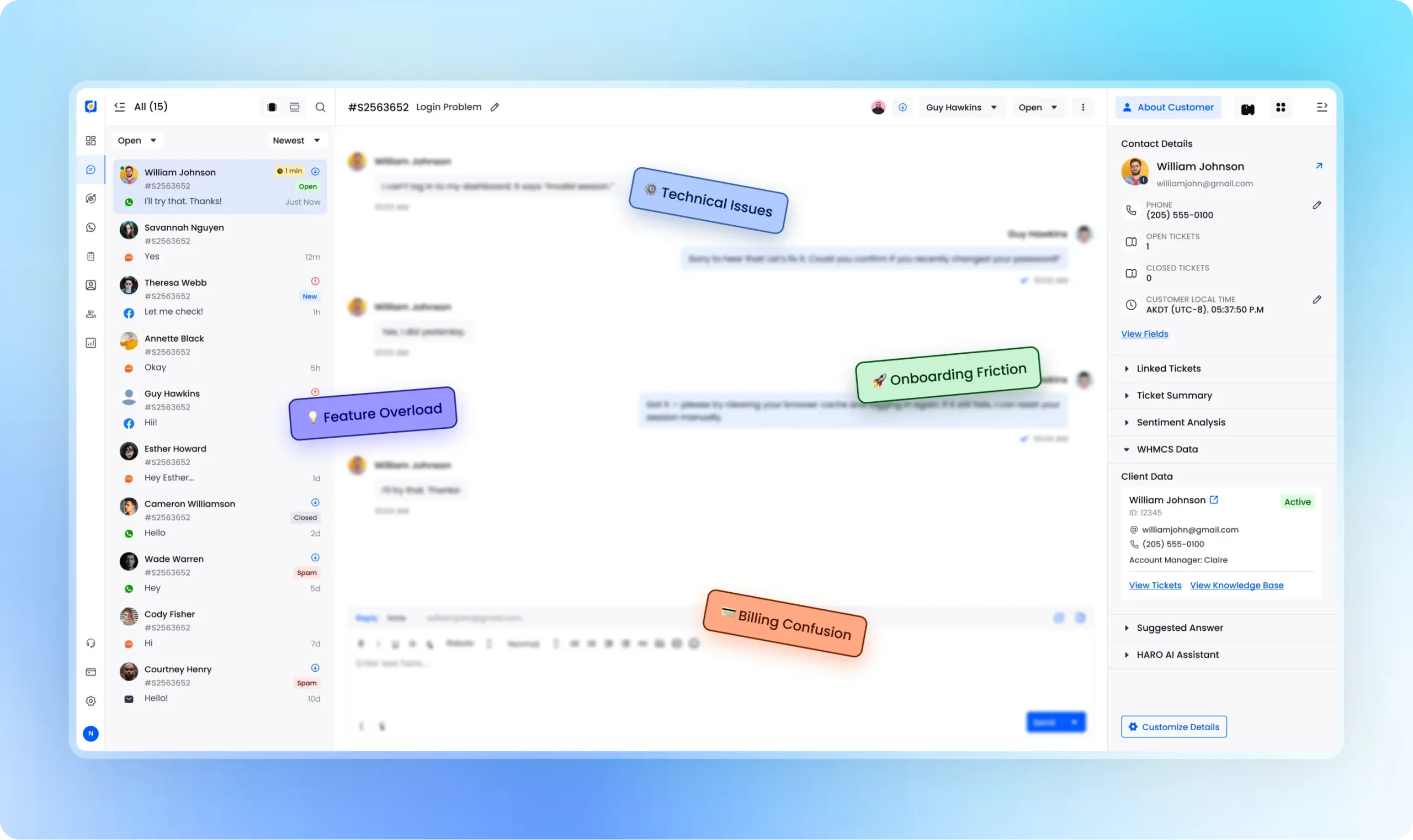Open Annette Black conversation
1413x840 pixels.
click(x=220, y=353)
